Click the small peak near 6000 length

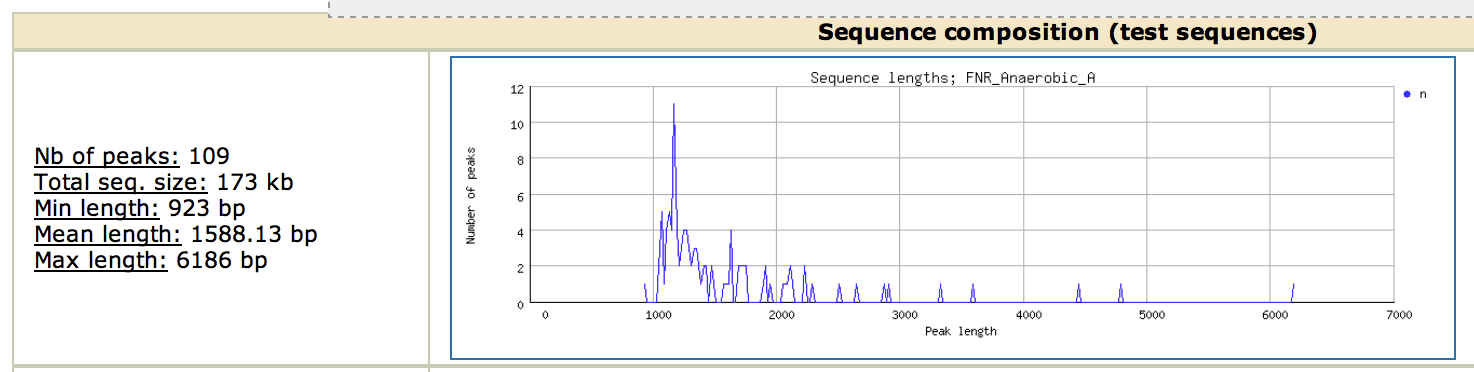click(1293, 291)
